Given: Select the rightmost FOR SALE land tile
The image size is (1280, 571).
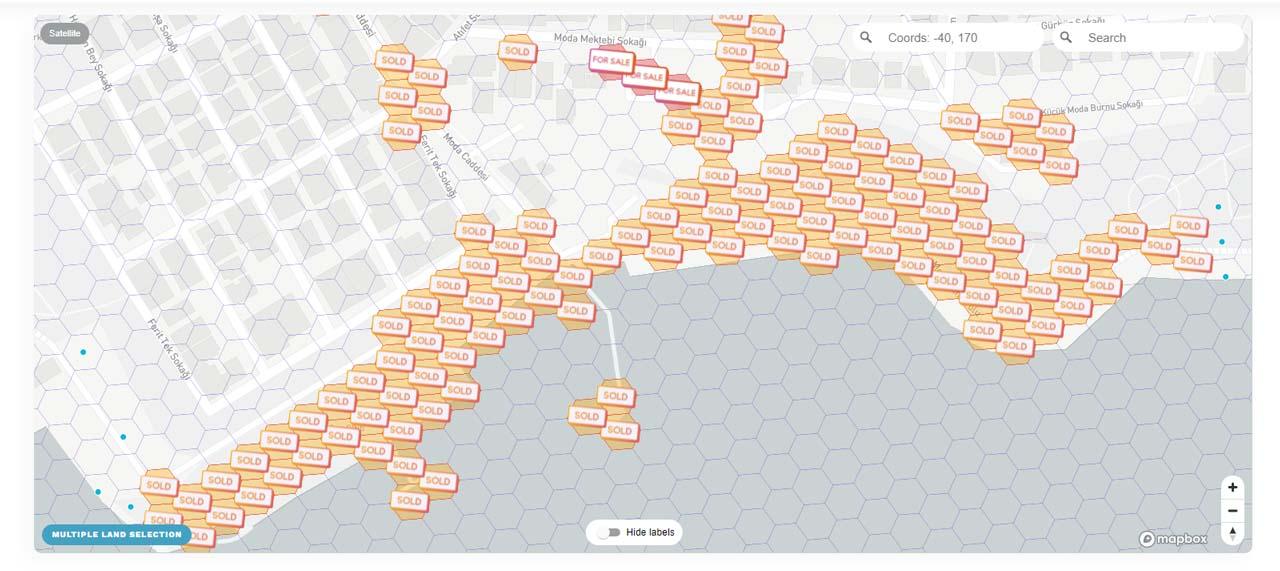Looking at the screenshot, I should [677, 92].
